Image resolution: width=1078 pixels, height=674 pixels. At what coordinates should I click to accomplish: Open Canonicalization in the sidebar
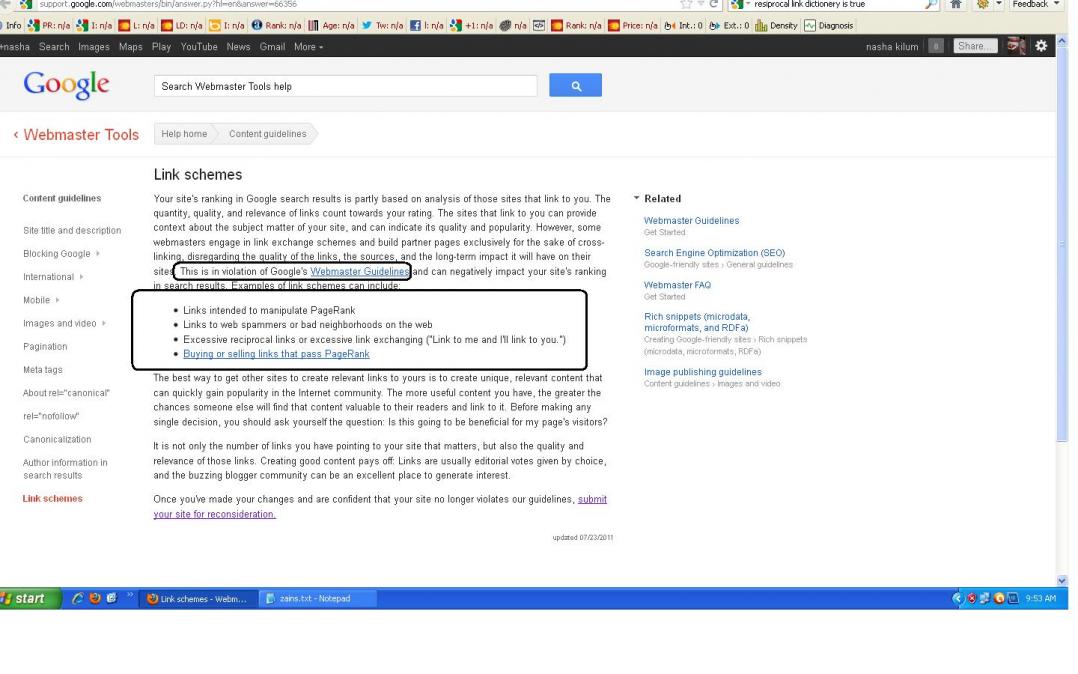[57, 439]
